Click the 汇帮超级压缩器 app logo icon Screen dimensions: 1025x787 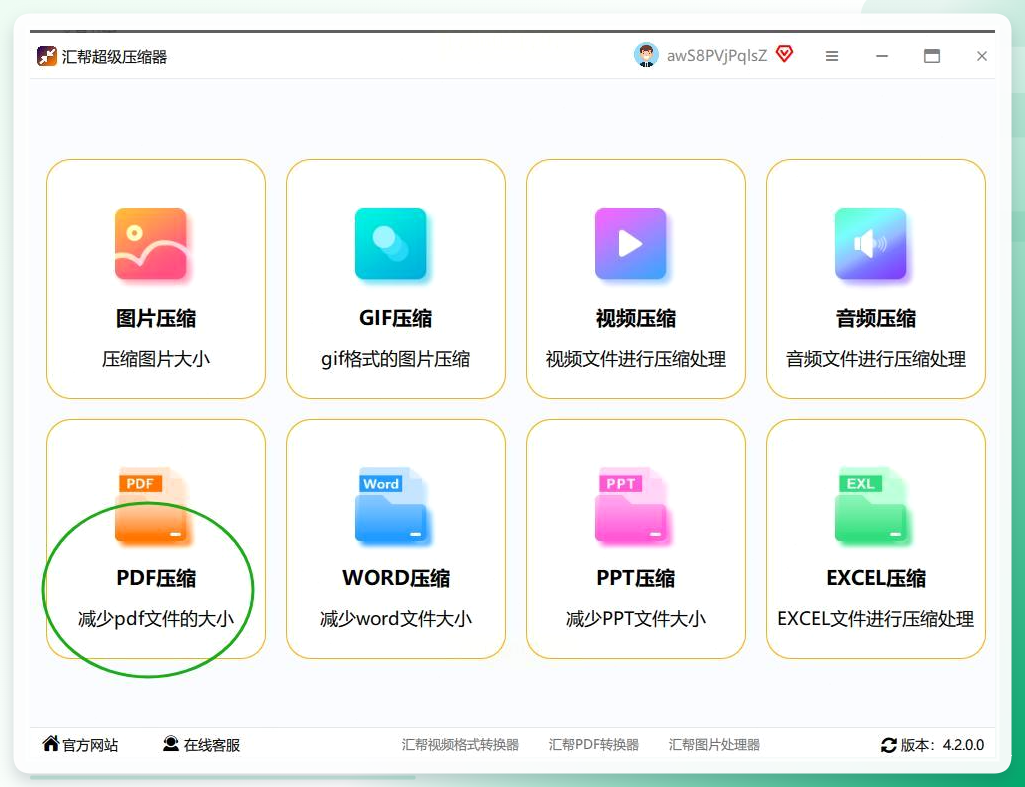click(46, 56)
